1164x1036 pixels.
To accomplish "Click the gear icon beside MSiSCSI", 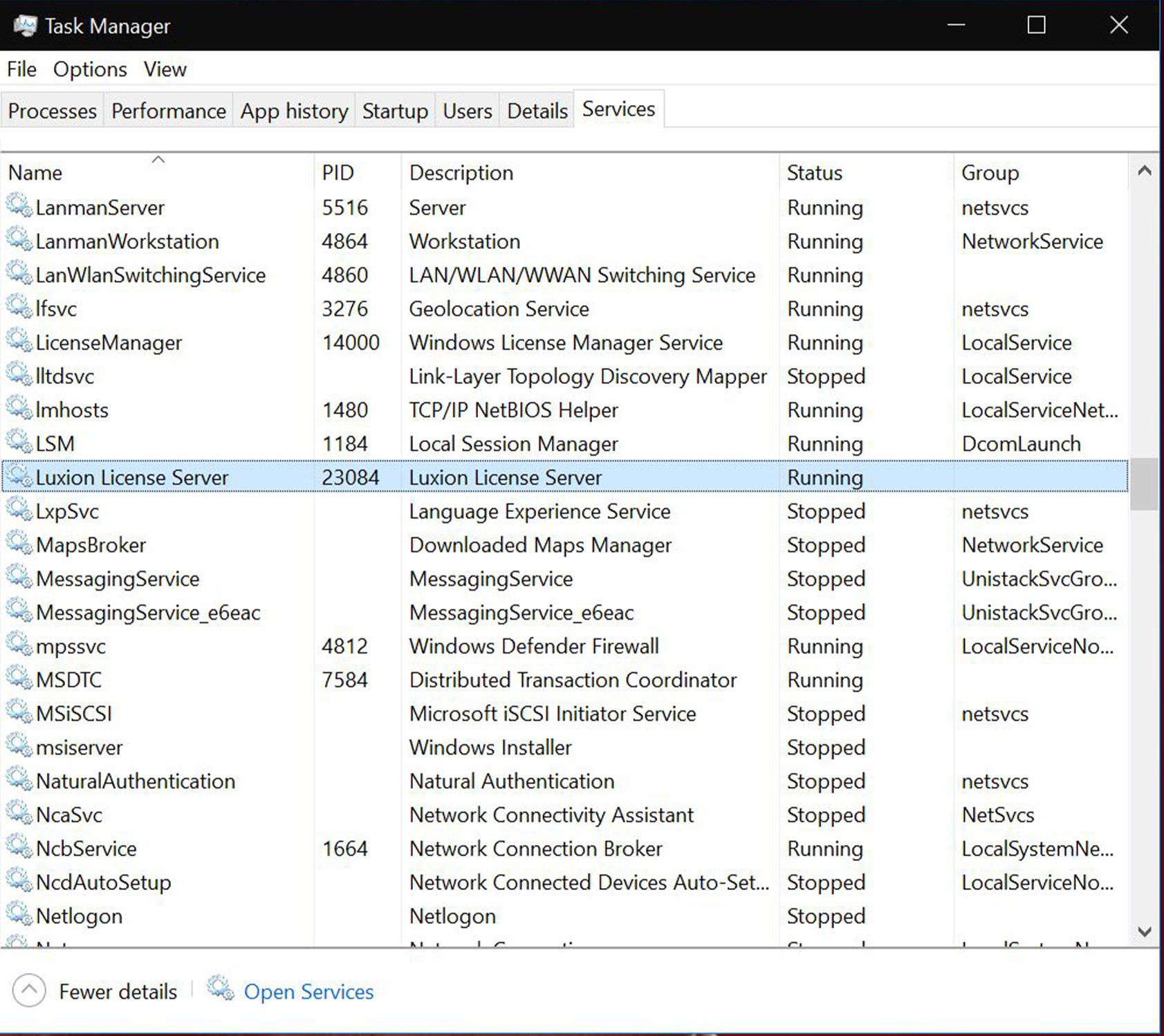I will [19, 712].
